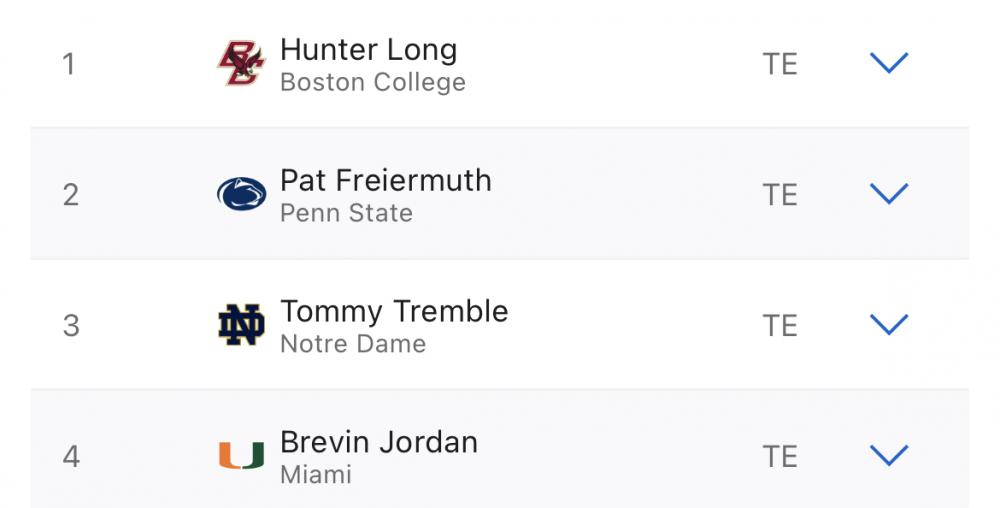1000x508 pixels.
Task: Click the Boston College school label
Action: coord(372,83)
